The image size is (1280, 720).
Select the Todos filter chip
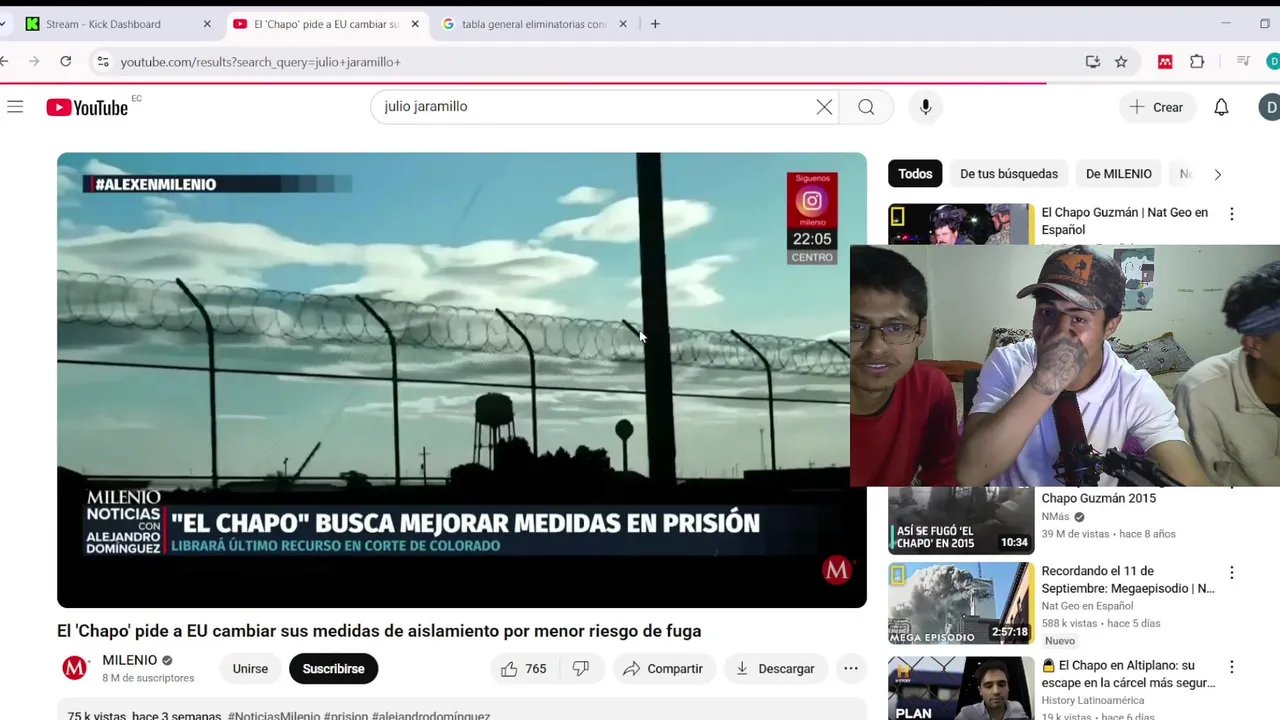pyautogui.click(x=915, y=174)
